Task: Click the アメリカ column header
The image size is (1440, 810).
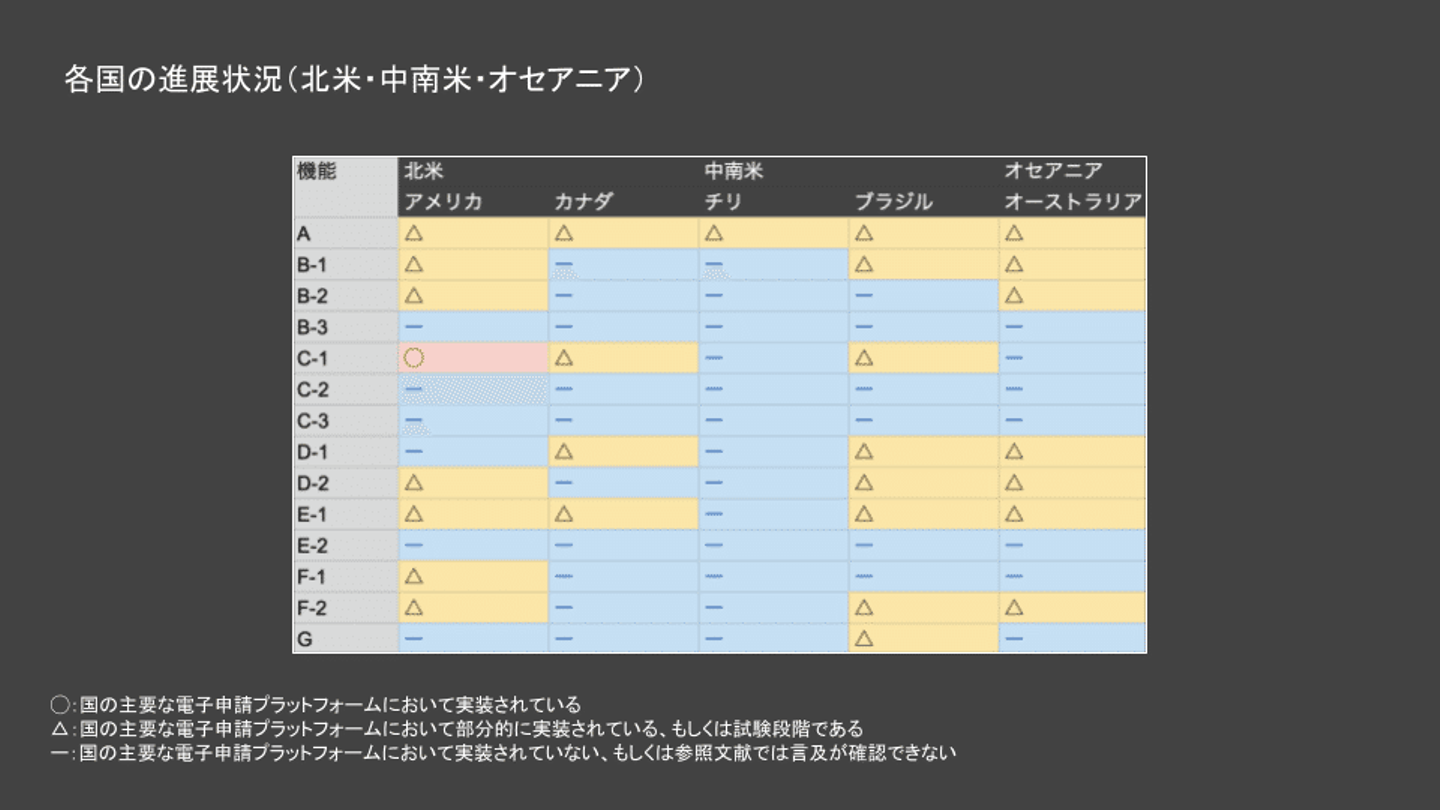Action: coord(443,202)
